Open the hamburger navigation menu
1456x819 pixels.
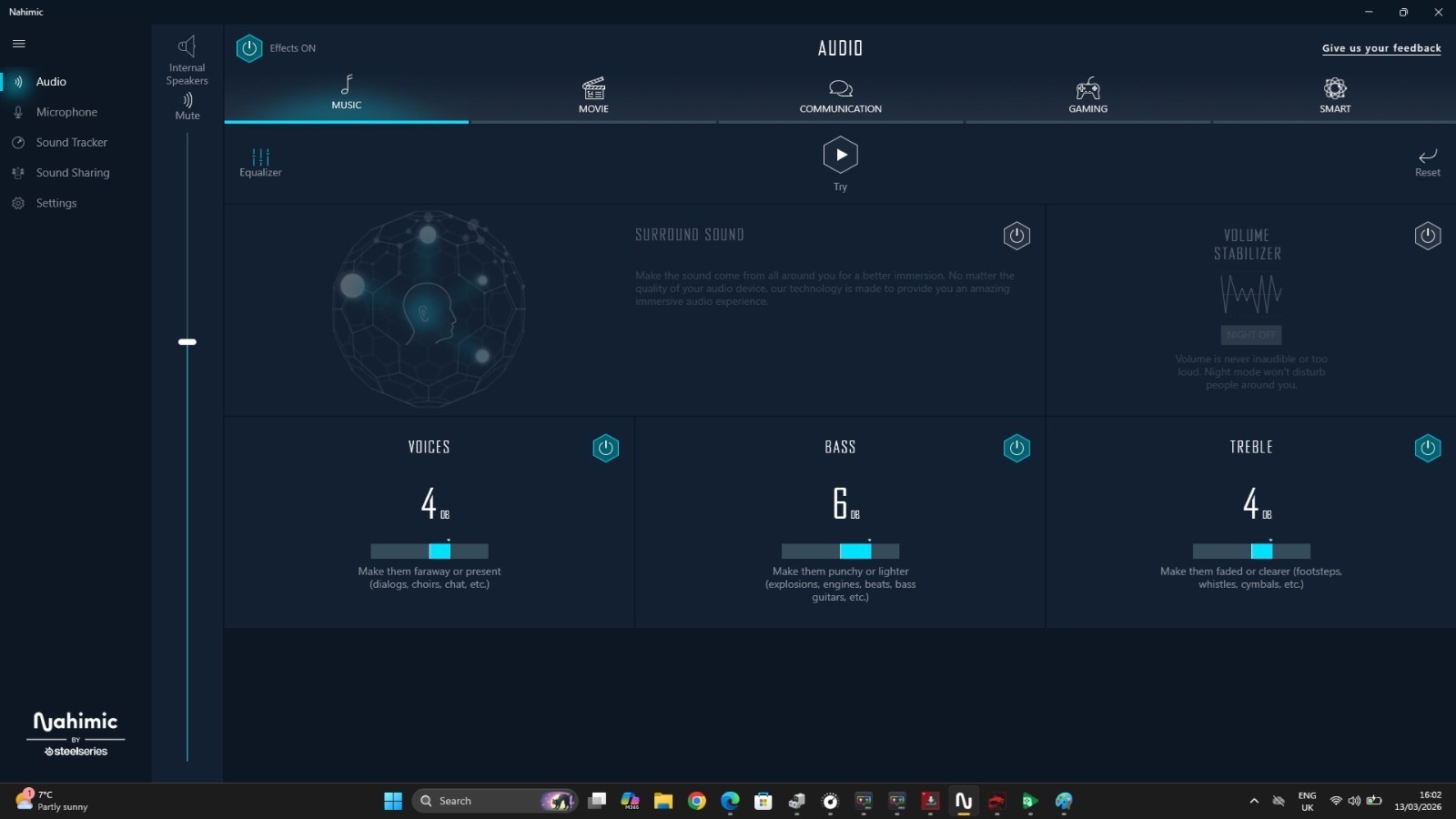tap(18, 44)
